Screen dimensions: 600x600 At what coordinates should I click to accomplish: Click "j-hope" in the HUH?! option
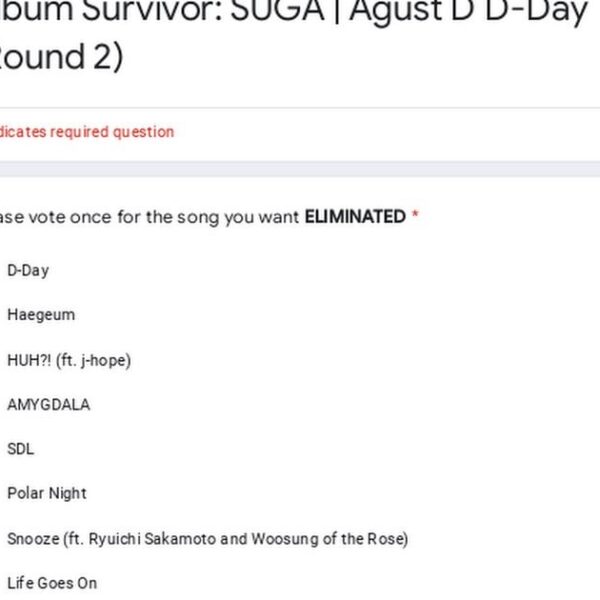point(104,360)
